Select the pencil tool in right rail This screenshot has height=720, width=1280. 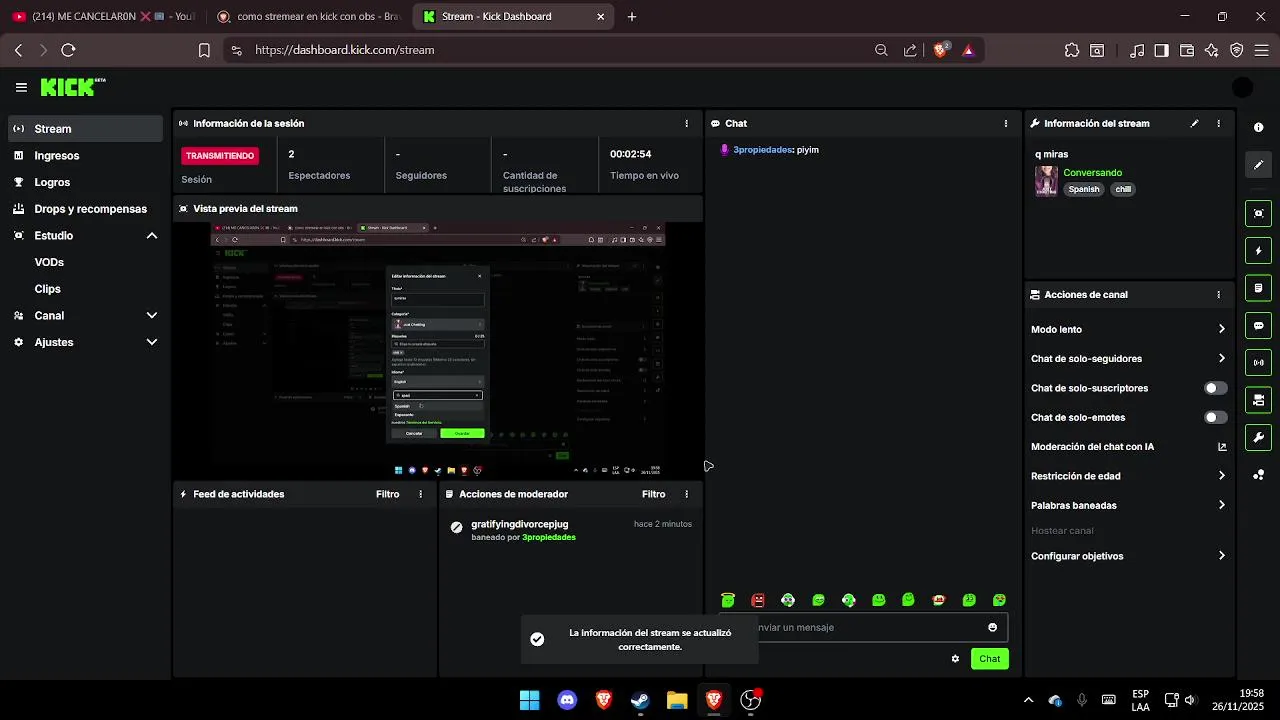pos(1258,165)
